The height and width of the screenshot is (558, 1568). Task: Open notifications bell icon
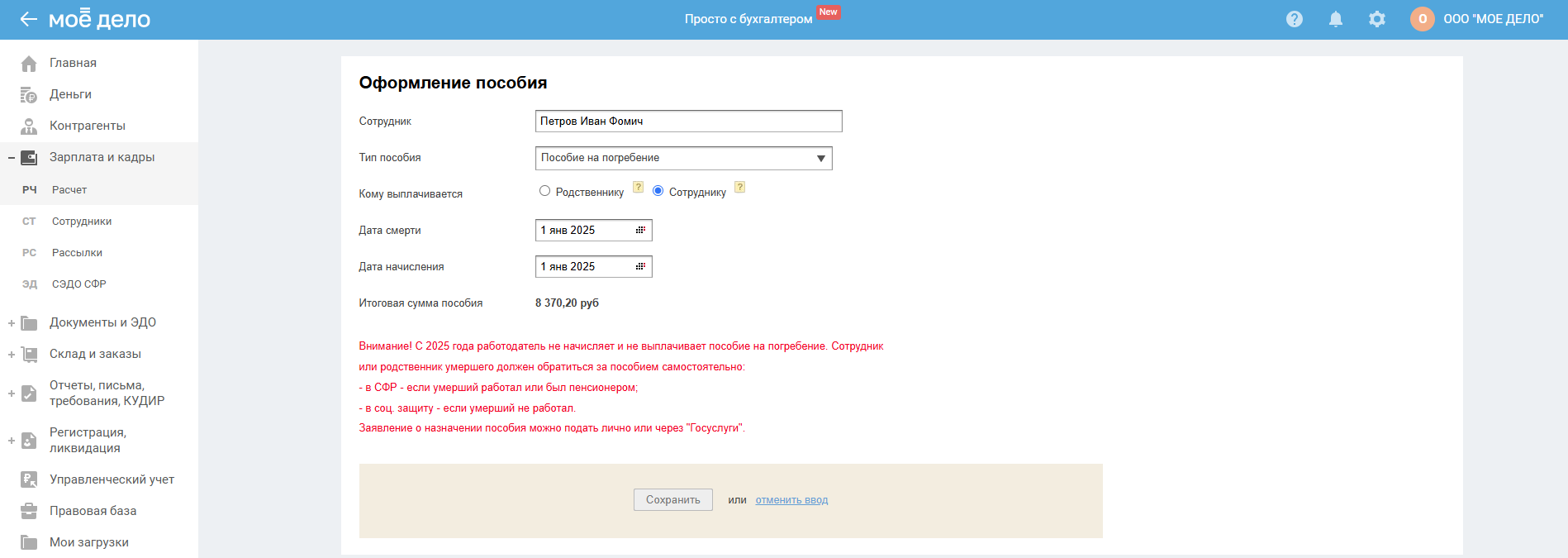pos(1336,19)
